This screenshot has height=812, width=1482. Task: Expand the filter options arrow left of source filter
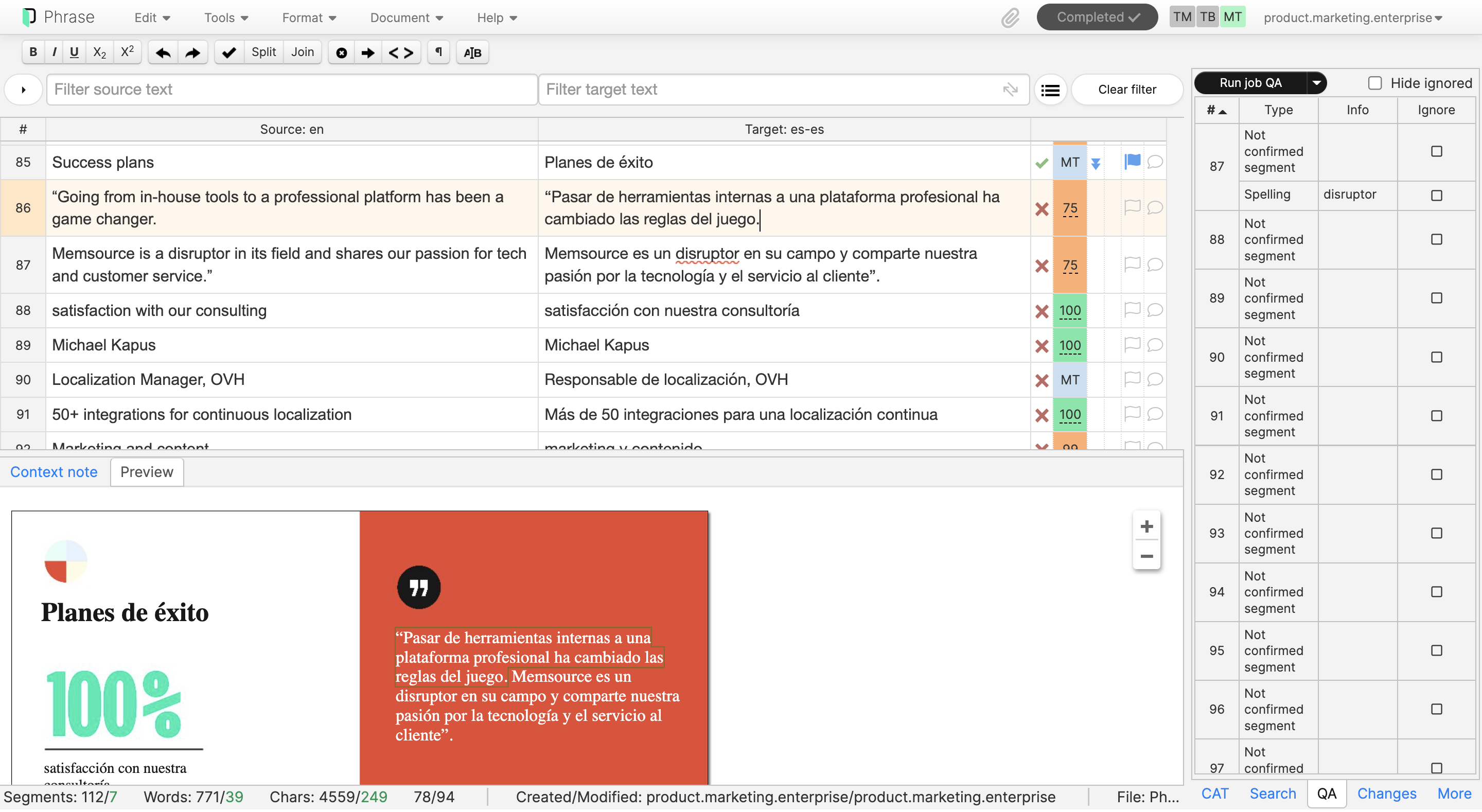tap(24, 90)
